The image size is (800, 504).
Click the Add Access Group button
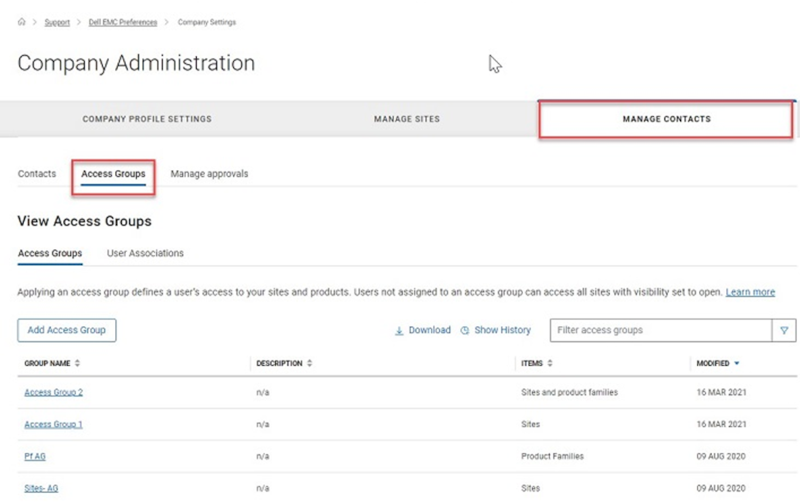(67, 330)
